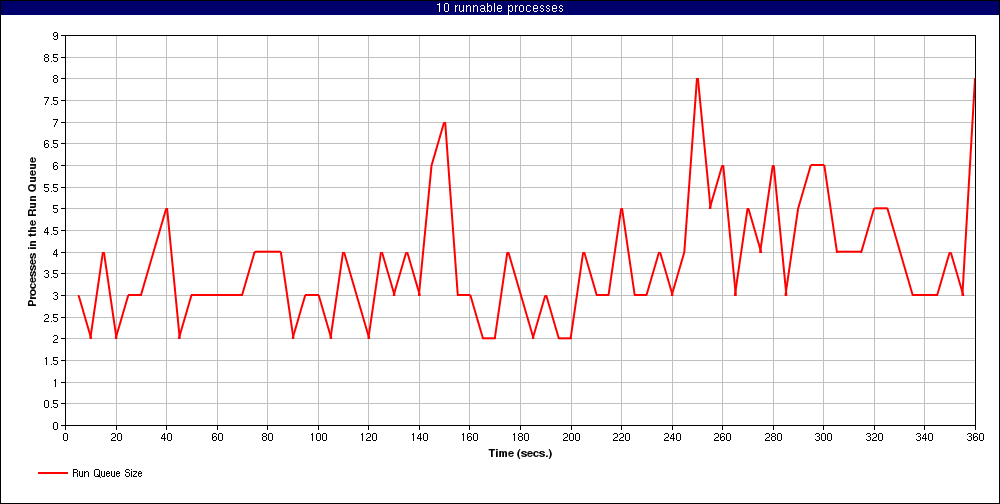Click y-axis tick label '3'

[x=55, y=295]
